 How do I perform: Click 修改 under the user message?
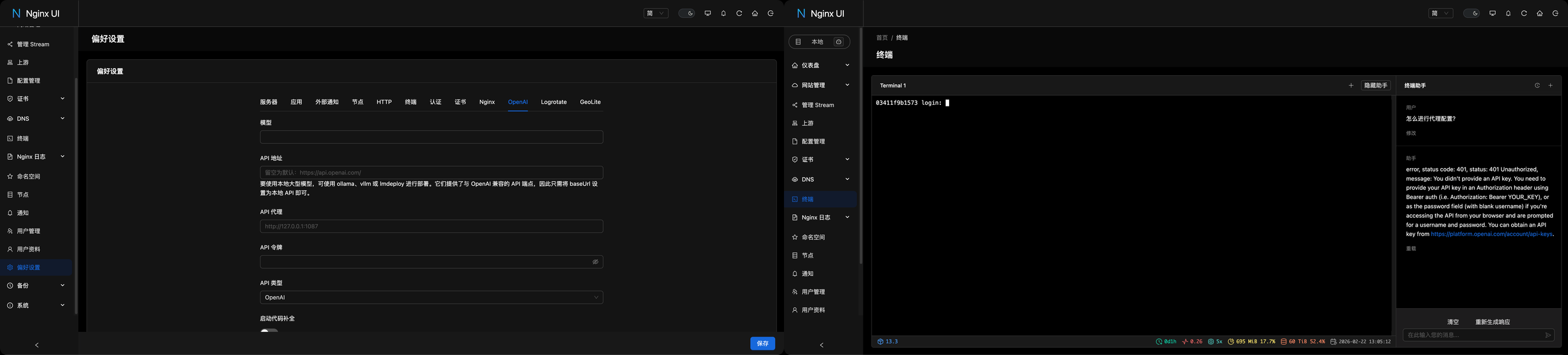pos(1411,133)
